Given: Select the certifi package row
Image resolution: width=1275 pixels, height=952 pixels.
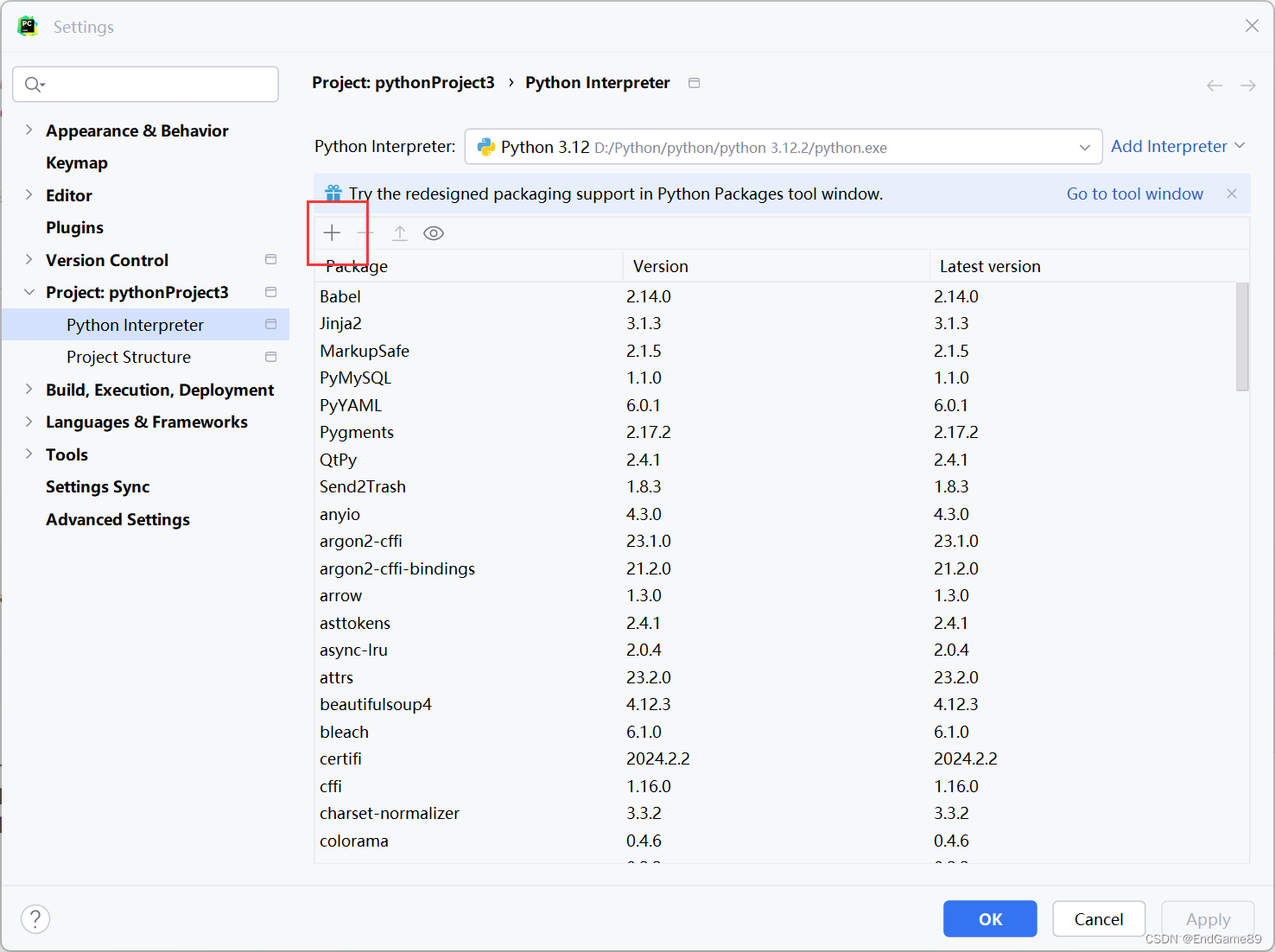Looking at the screenshot, I should tap(775, 758).
